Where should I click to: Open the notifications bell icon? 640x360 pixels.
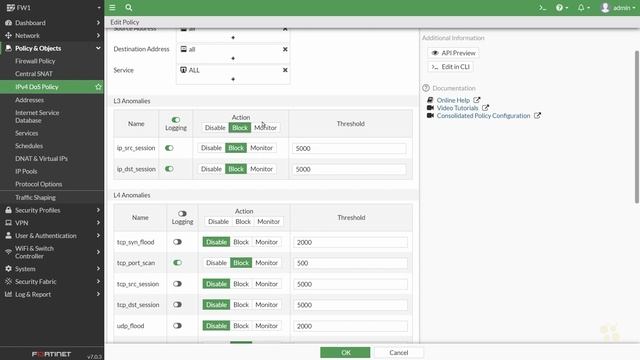(x=584, y=8)
